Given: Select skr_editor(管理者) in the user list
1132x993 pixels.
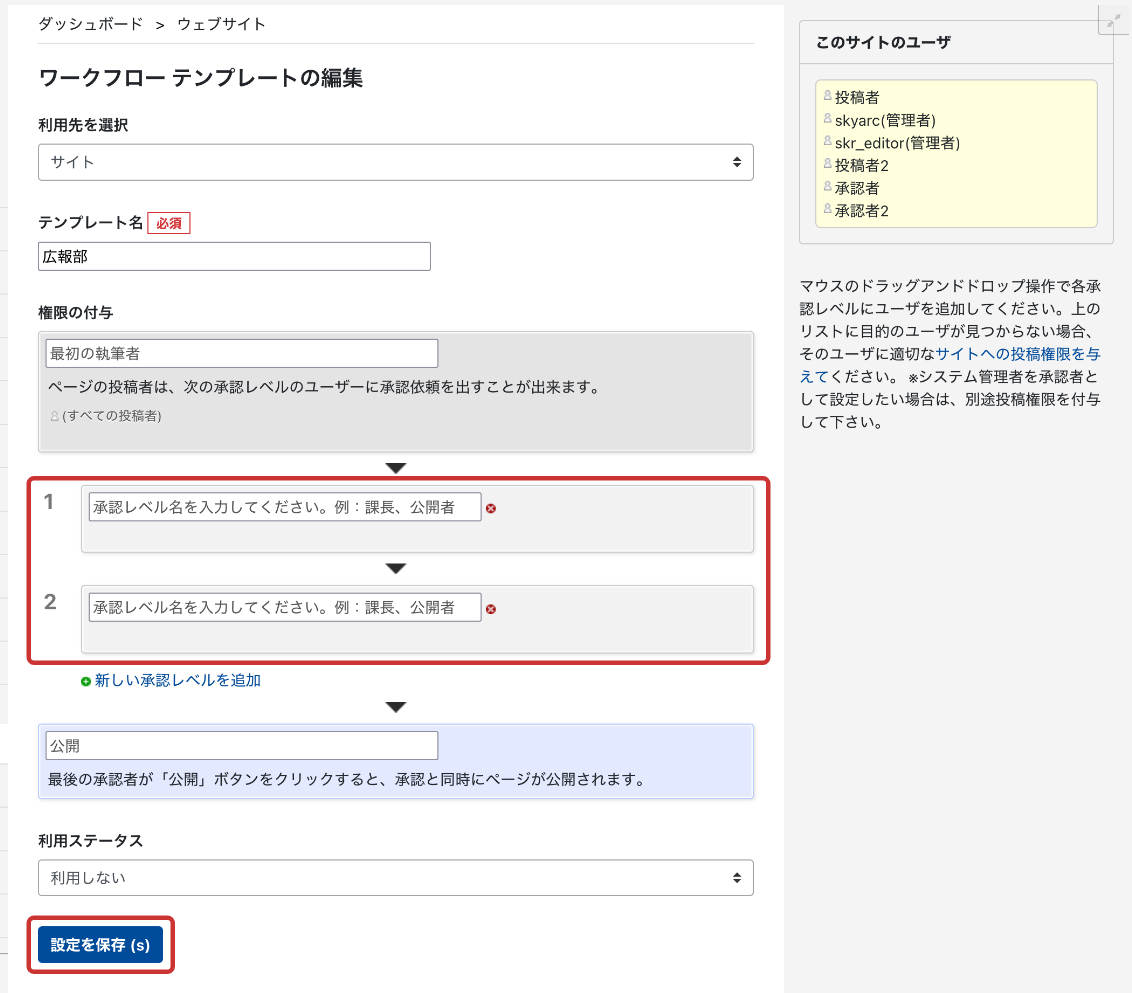Looking at the screenshot, I should (896, 143).
